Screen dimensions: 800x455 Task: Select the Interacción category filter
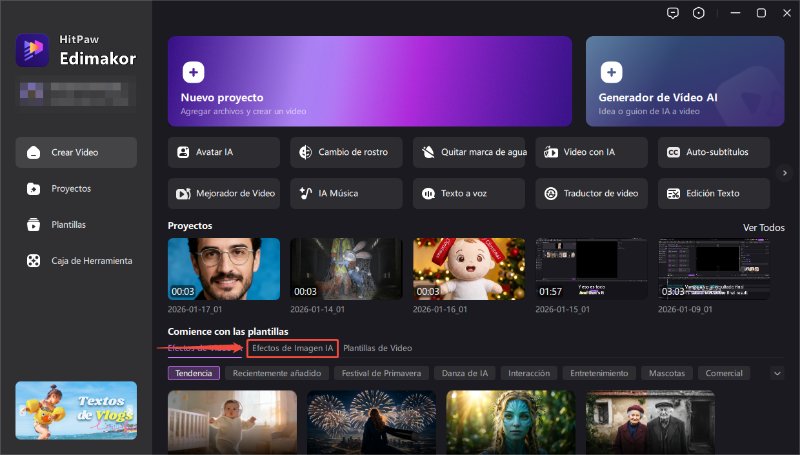click(x=529, y=373)
